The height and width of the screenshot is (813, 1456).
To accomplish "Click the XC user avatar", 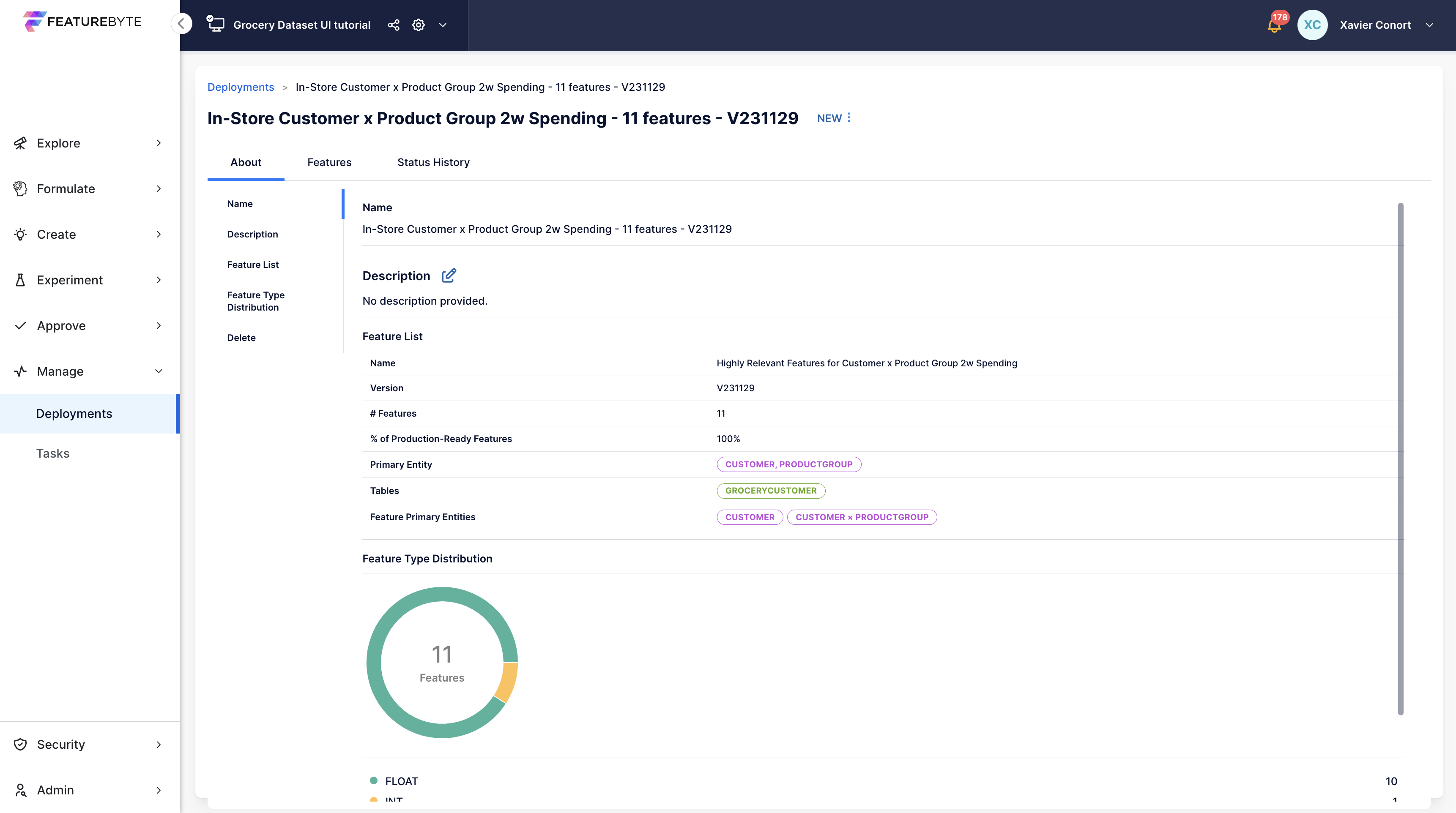I will pos(1312,25).
